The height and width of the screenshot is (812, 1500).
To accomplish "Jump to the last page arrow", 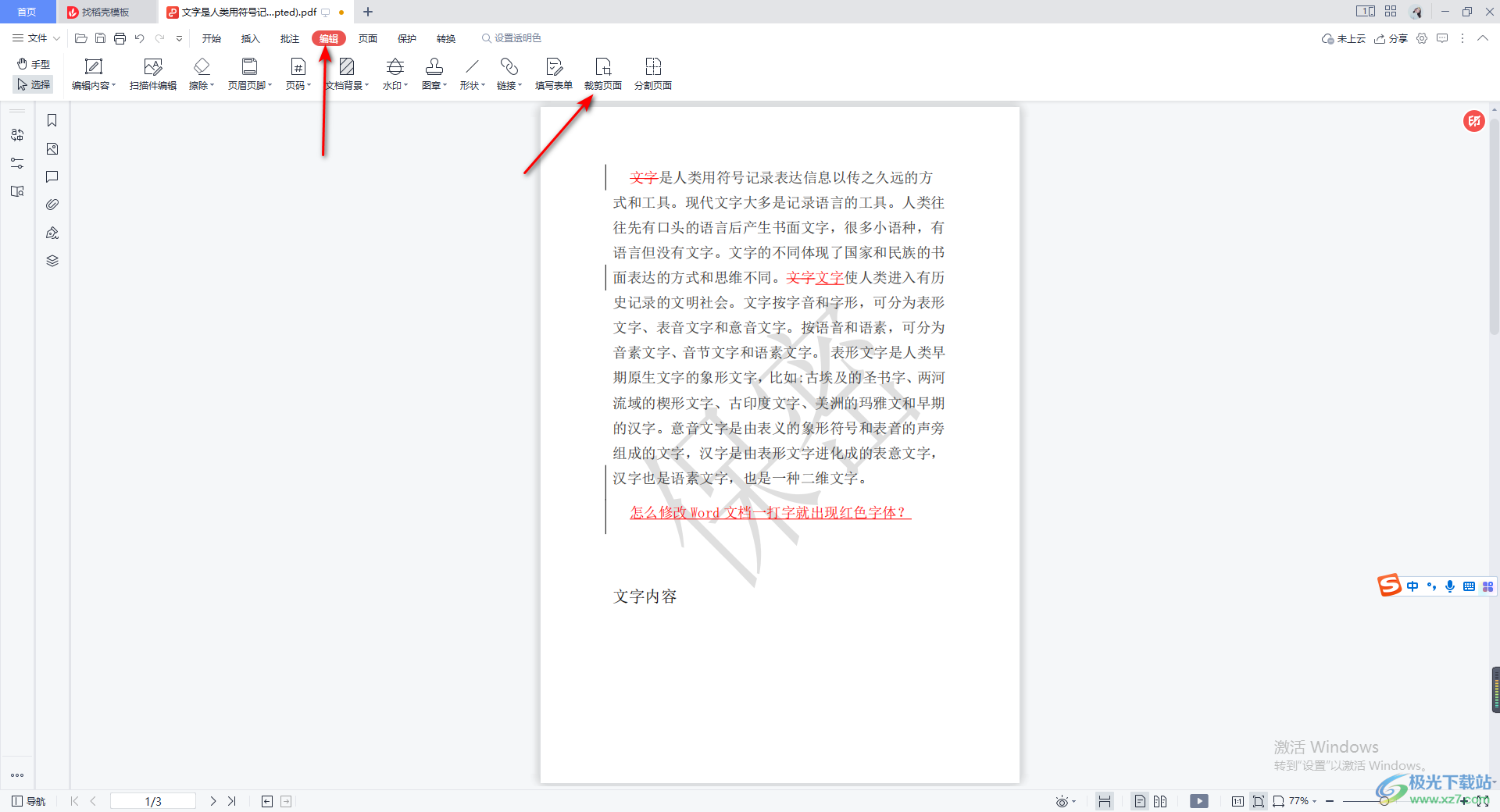I will [x=232, y=801].
